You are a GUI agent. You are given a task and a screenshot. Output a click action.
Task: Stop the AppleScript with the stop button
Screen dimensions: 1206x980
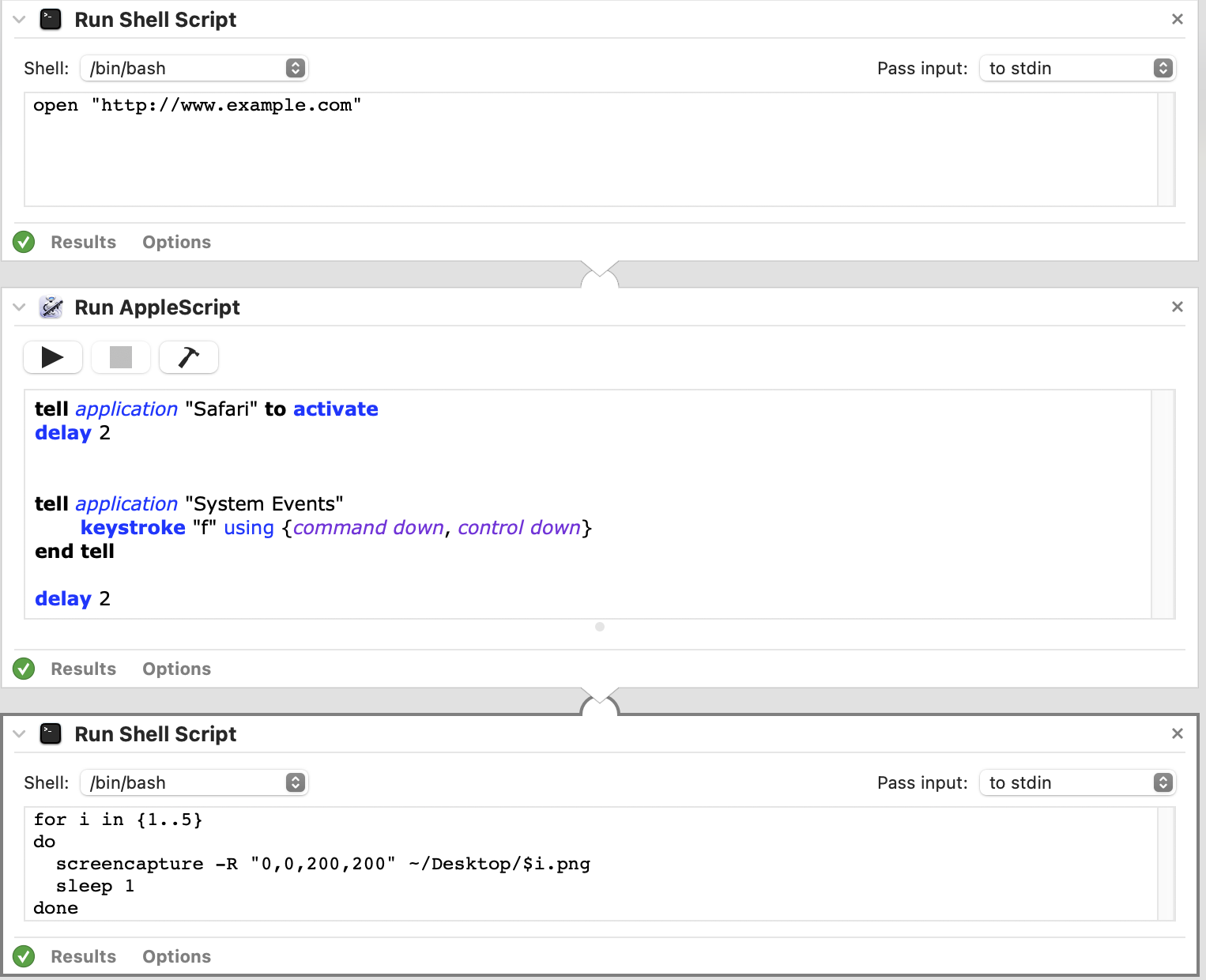(121, 357)
